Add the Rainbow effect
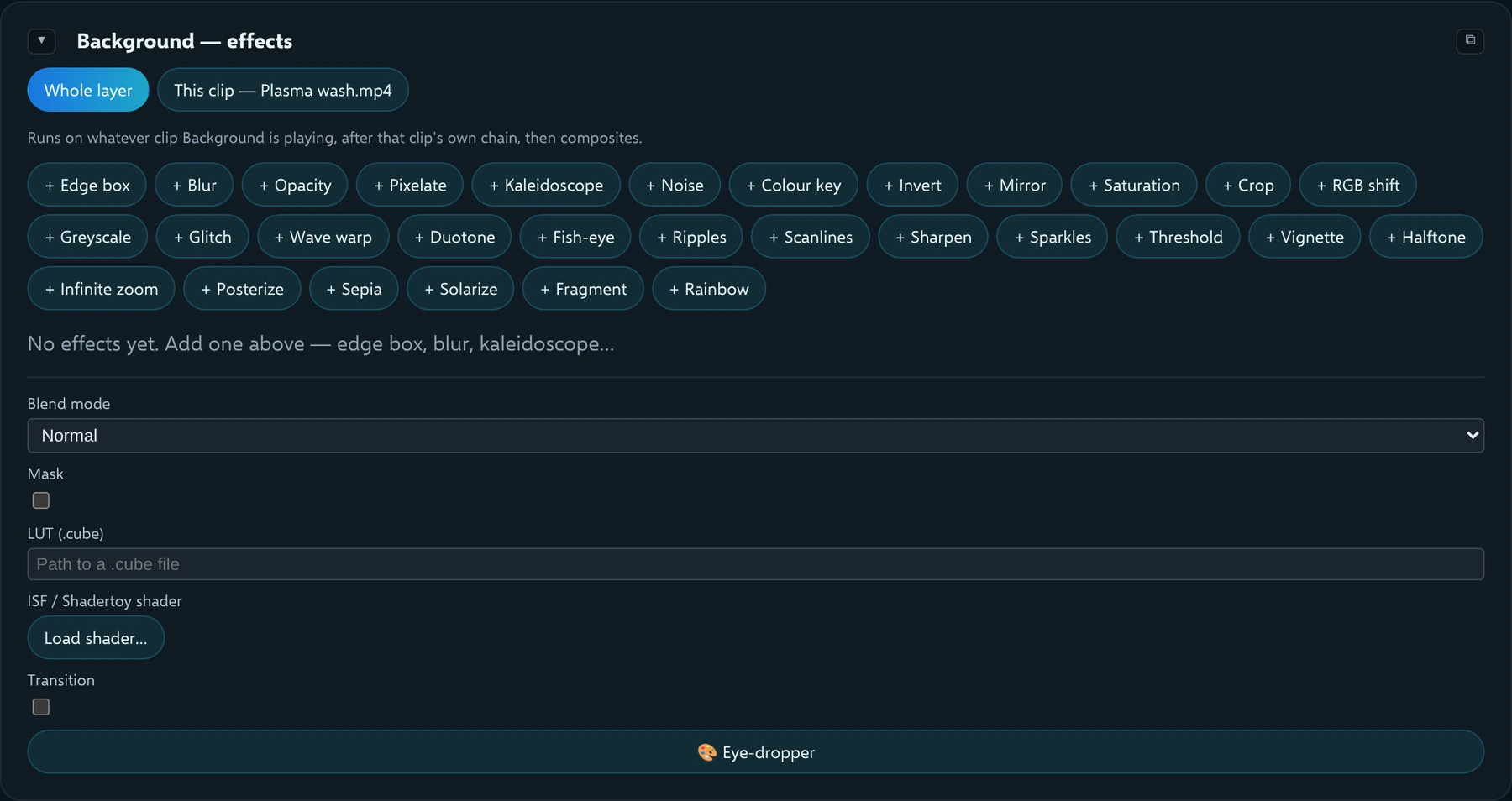Image resolution: width=1512 pixels, height=801 pixels. [709, 289]
